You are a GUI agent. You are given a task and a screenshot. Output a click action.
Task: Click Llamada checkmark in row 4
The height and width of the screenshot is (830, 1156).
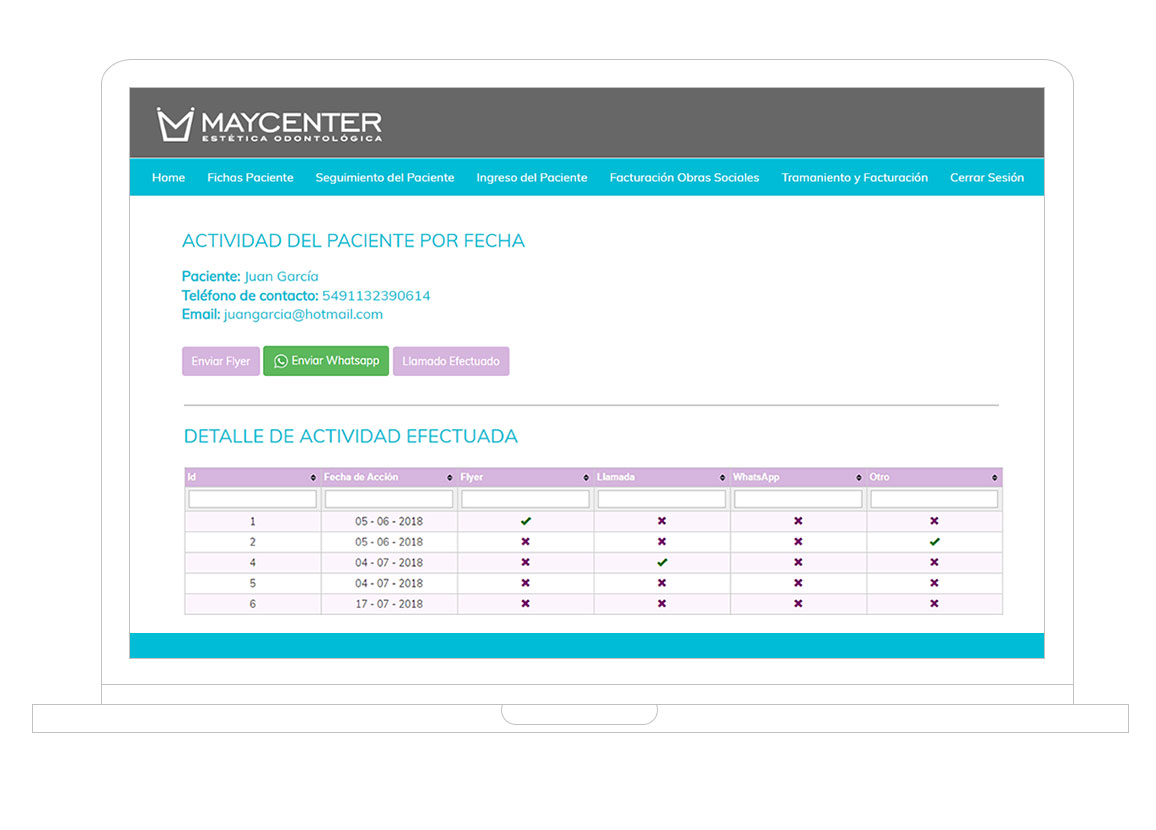[x=662, y=562]
